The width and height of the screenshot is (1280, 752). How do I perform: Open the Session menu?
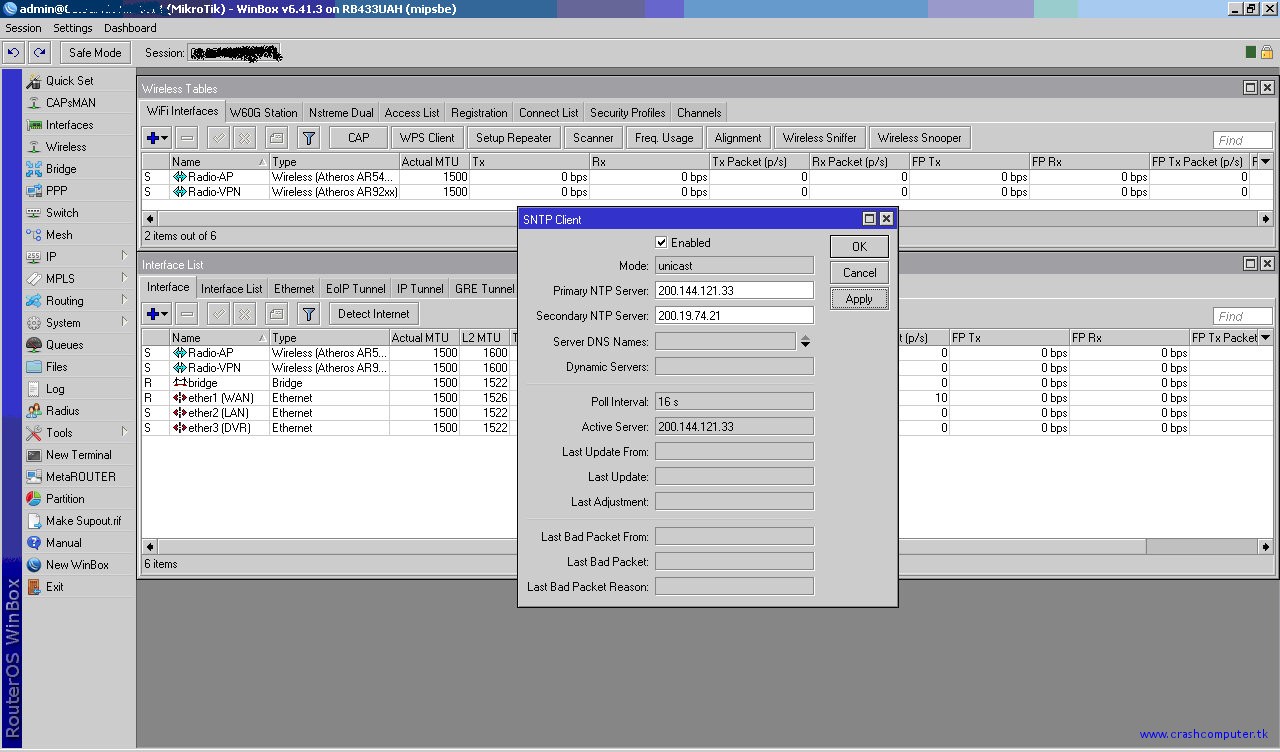24,28
